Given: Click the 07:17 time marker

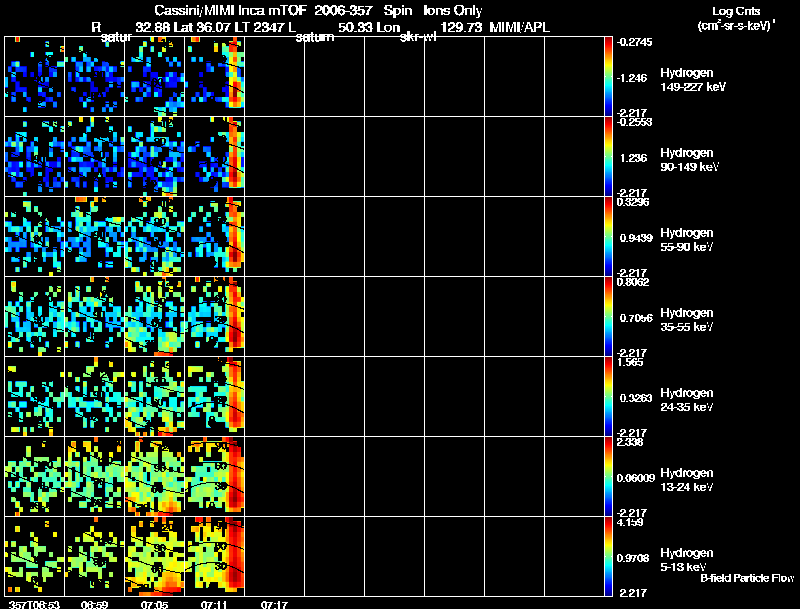Looking at the screenshot, I should [x=274, y=605].
